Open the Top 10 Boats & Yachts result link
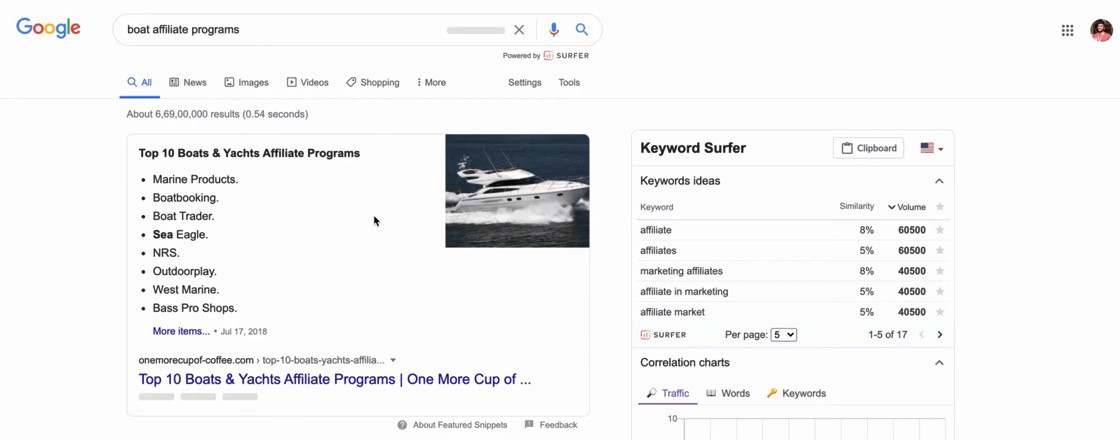This screenshot has width=1120, height=440. coord(334,380)
